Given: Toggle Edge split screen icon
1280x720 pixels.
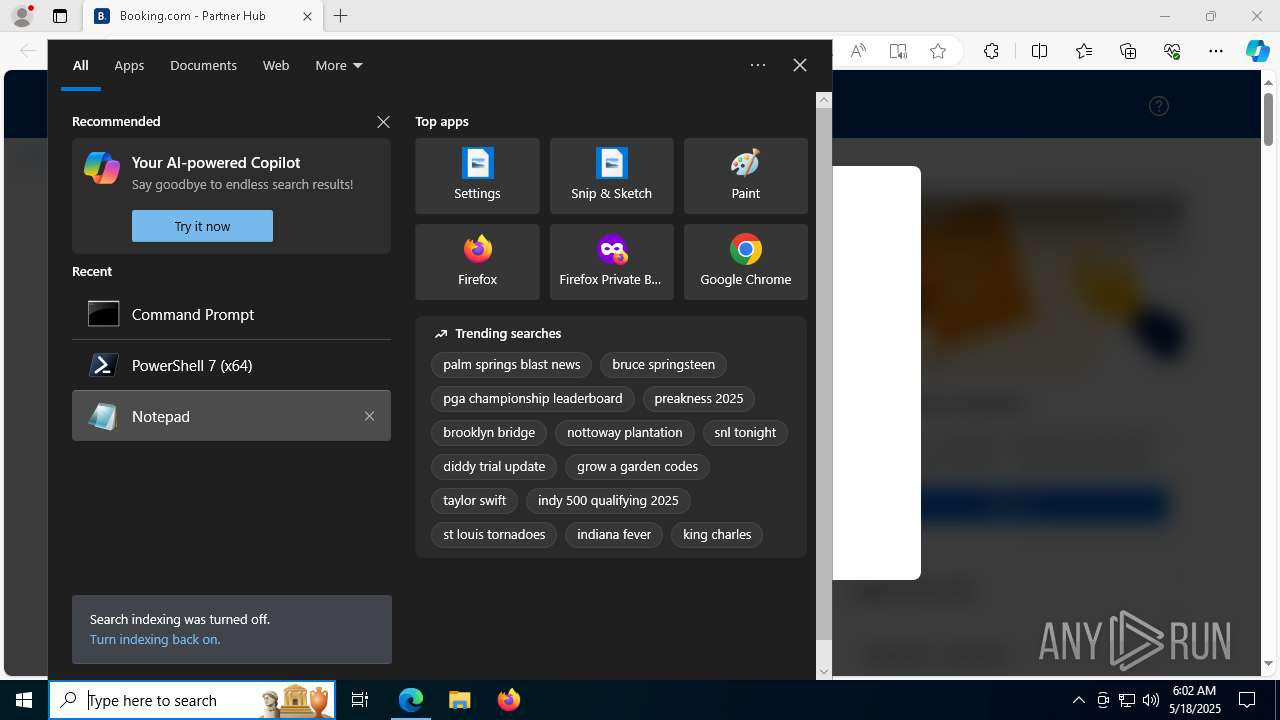Looking at the screenshot, I should pos(1040,51).
